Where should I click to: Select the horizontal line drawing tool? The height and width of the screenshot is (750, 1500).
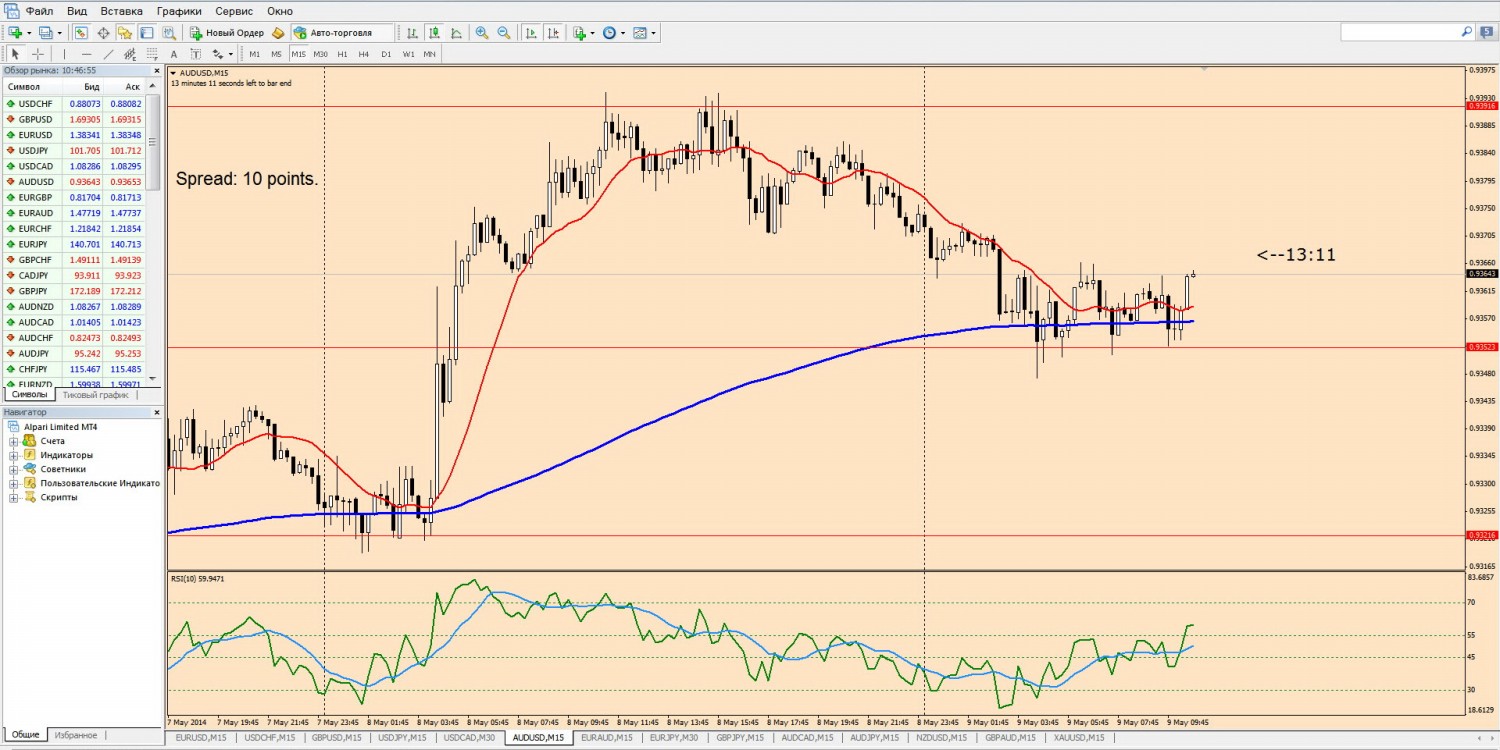click(x=86, y=54)
